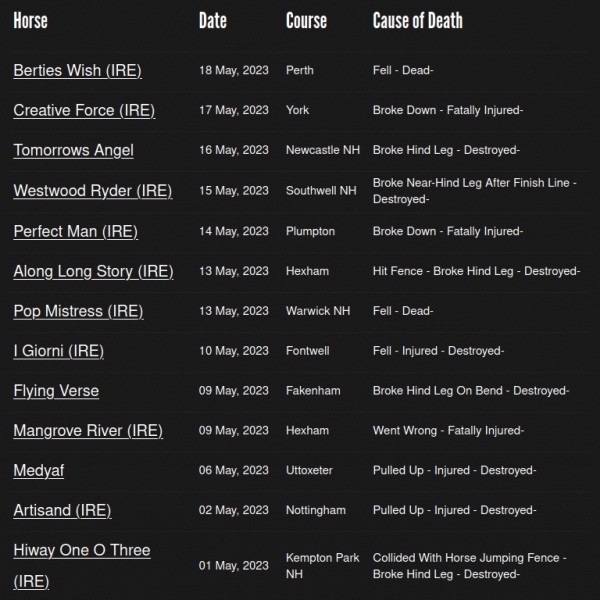Click Mangrove River (IRE) link
Screen dimensions: 600x600
point(88,431)
